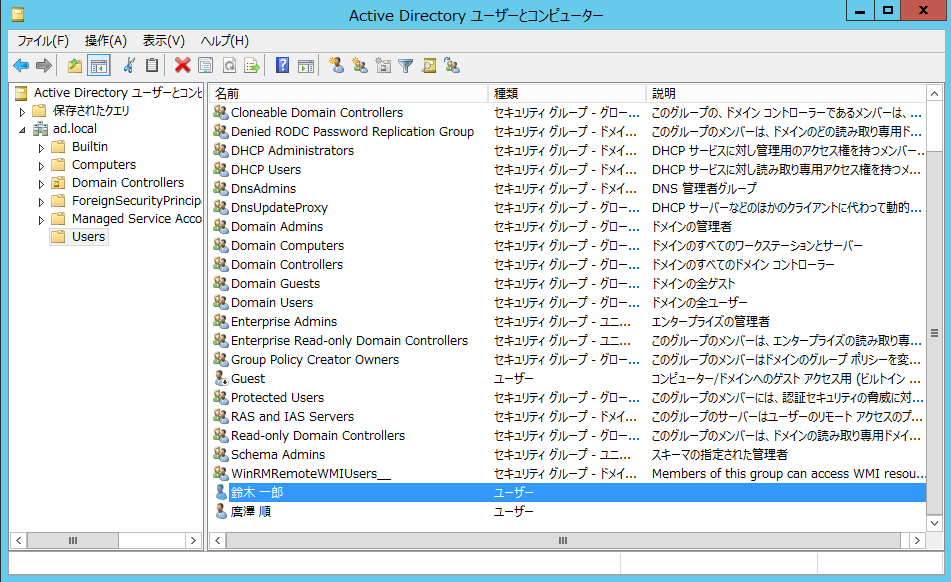Expand the 保存されたクエリ node
The image size is (951, 582).
point(22,112)
